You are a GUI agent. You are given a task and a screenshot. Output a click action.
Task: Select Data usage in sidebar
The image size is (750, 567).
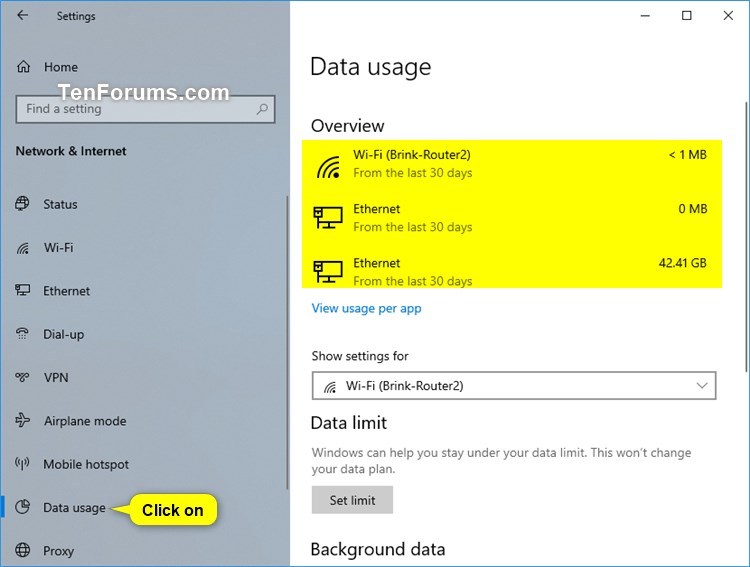coord(74,507)
